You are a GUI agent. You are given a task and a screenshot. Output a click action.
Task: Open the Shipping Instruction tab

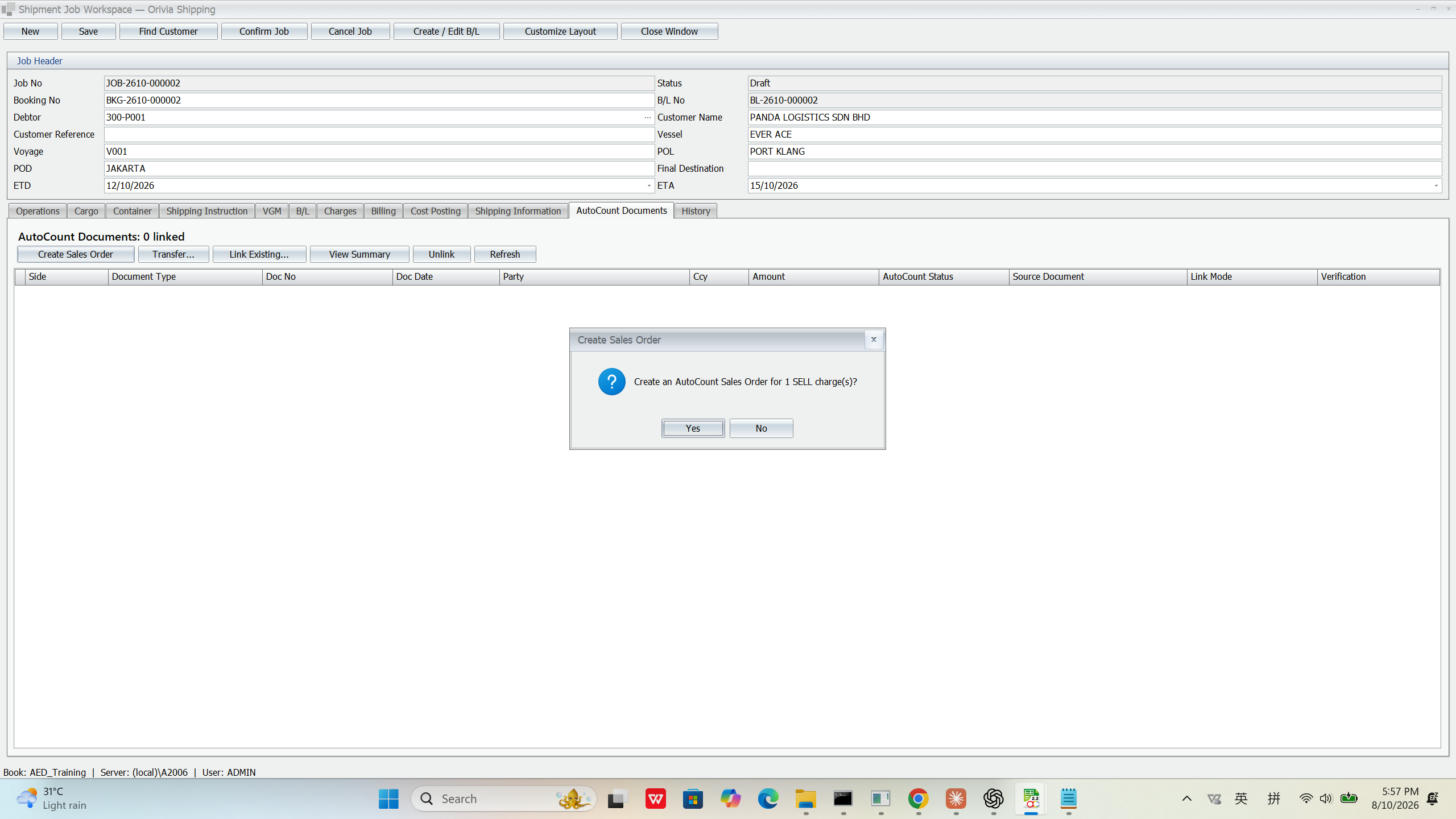(207, 211)
